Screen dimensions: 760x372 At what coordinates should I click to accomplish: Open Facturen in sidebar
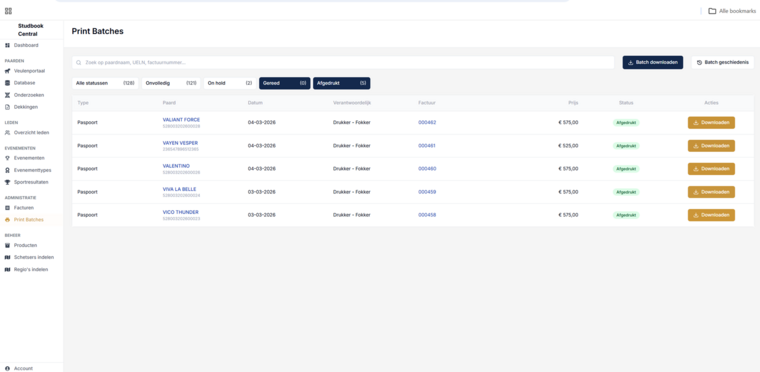tap(24, 208)
